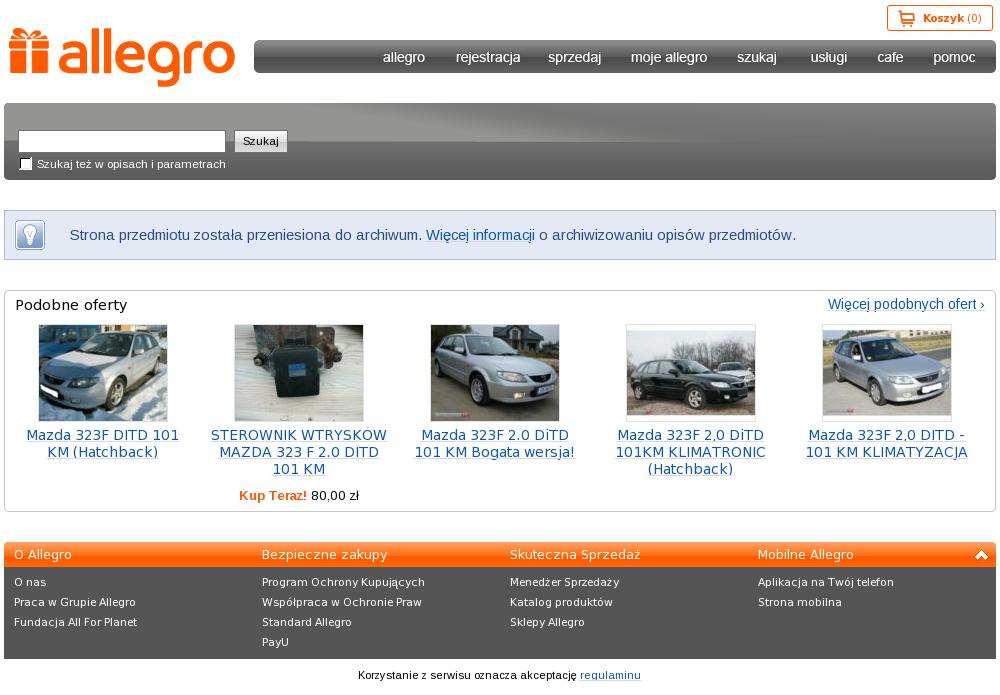Open the black Mazda KLIMATRONIC thumbnail

[x=691, y=373]
